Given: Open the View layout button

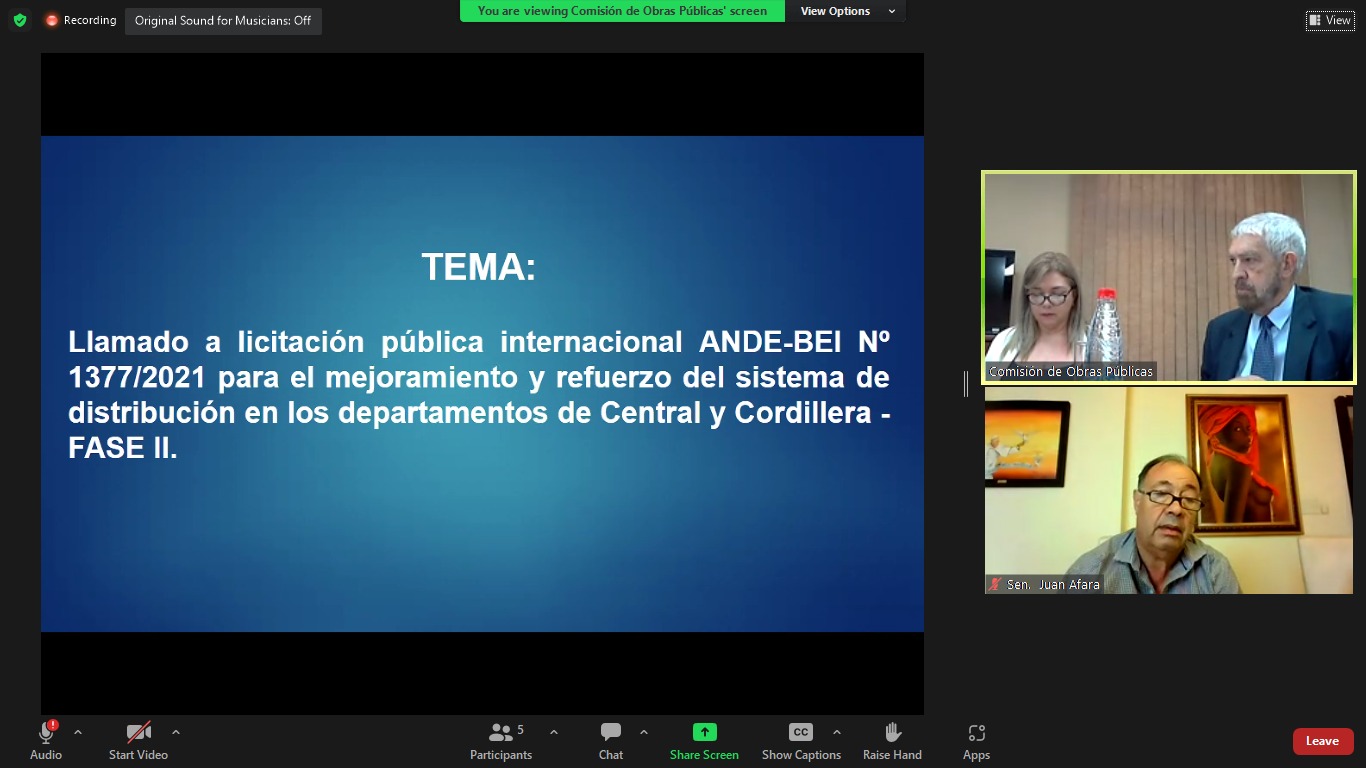Looking at the screenshot, I should click(x=1330, y=20).
